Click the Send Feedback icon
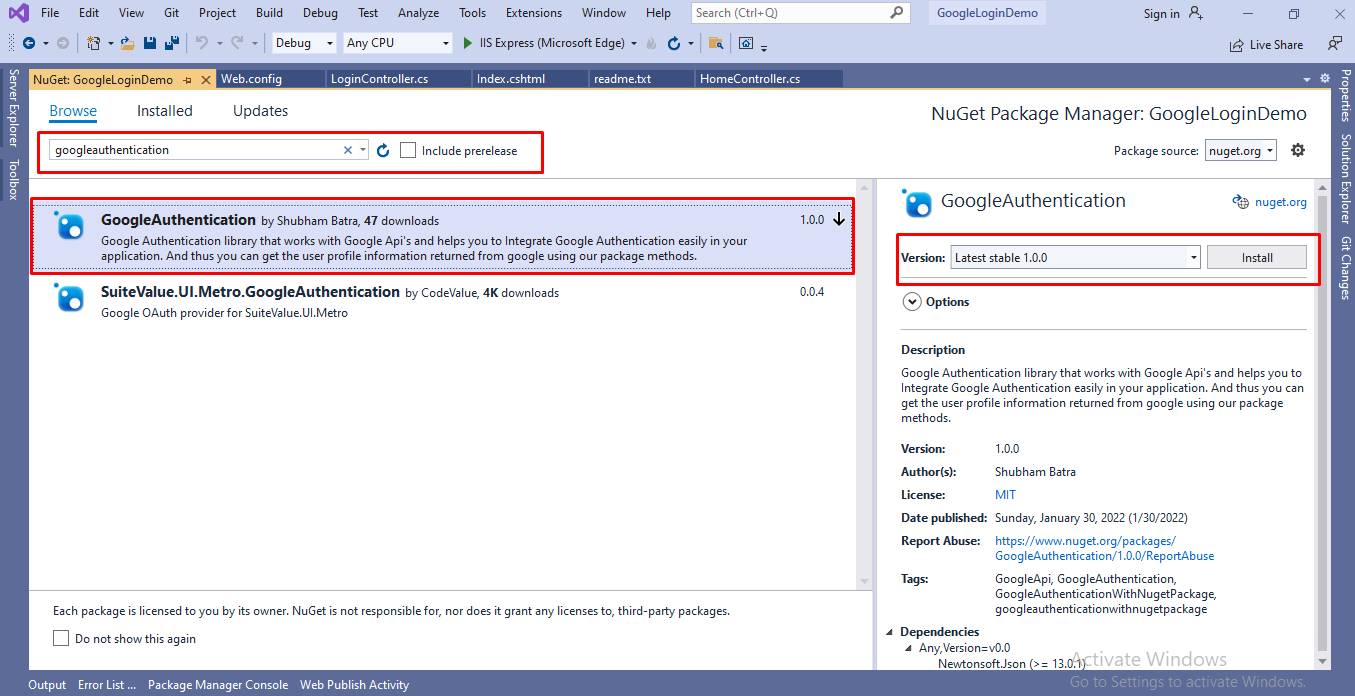The image size is (1355, 696). click(x=1335, y=44)
